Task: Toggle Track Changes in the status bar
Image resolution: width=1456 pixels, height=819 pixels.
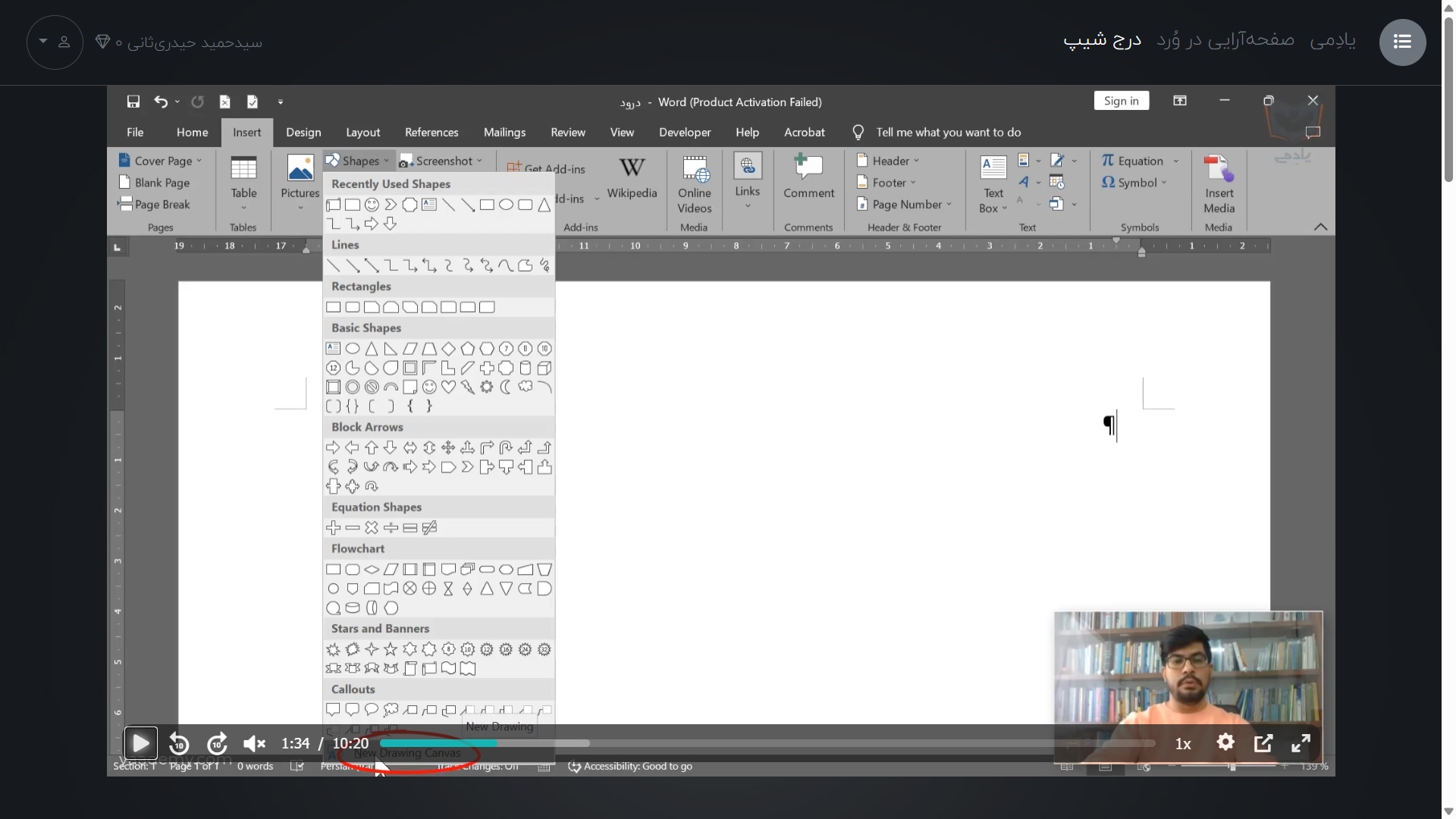Action: coord(476,767)
